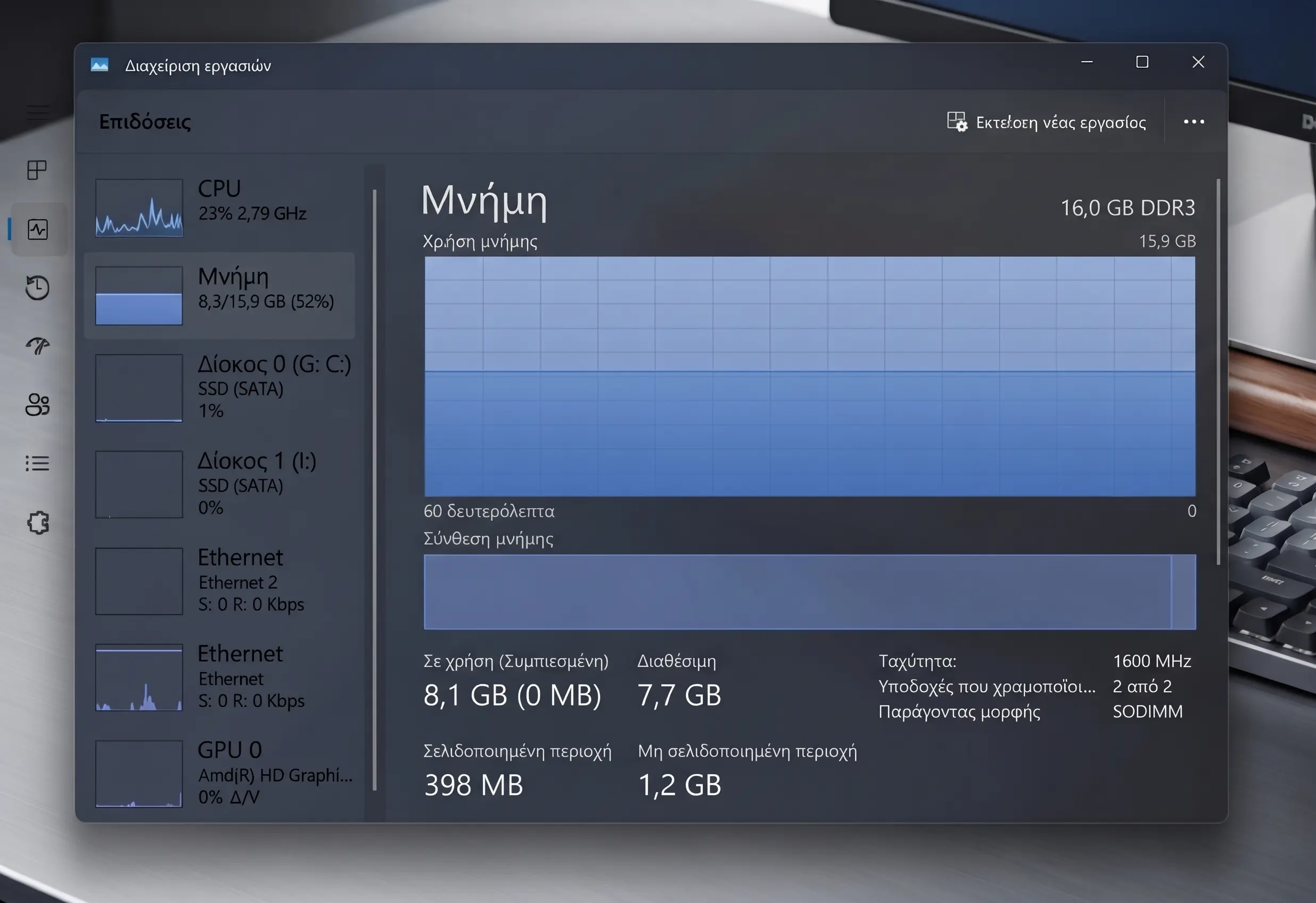Image resolution: width=1316 pixels, height=903 pixels.
Task: Open the Services puzzle-piece icon
Action: coord(38,522)
